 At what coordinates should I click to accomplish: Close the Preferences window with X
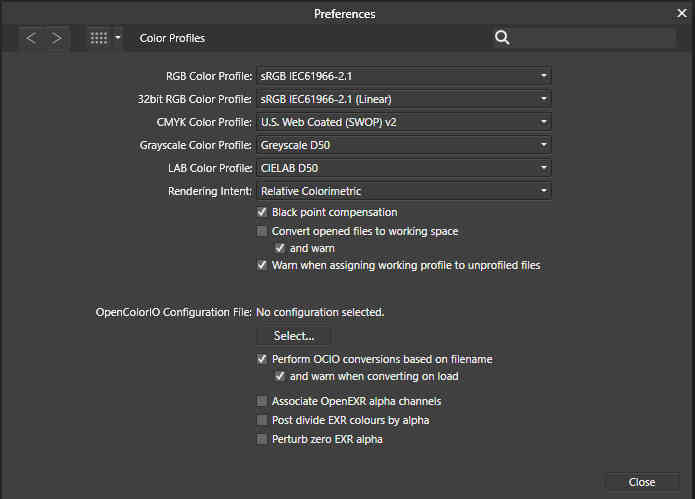point(681,13)
